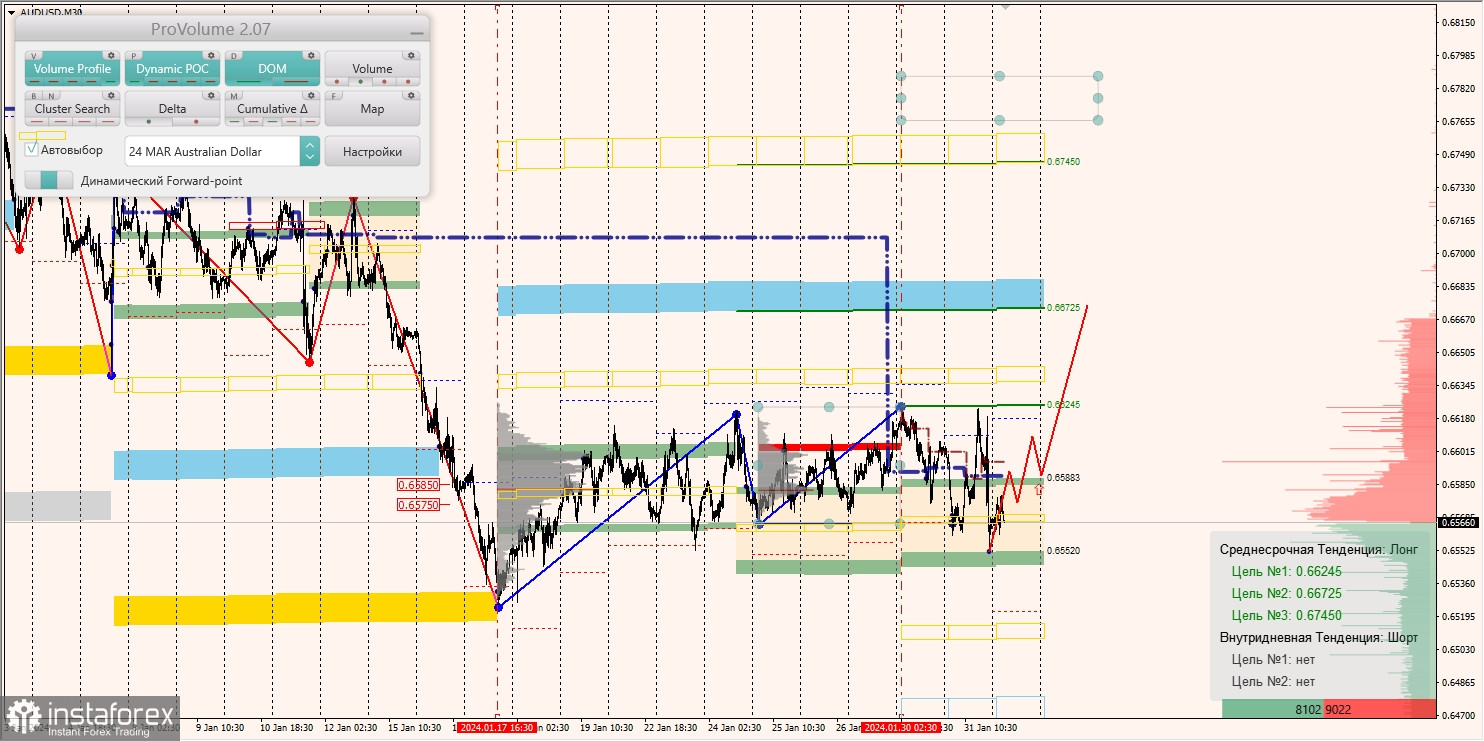Click the 2024.01.30 02:30 time marker

pyautogui.click(x=900, y=728)
